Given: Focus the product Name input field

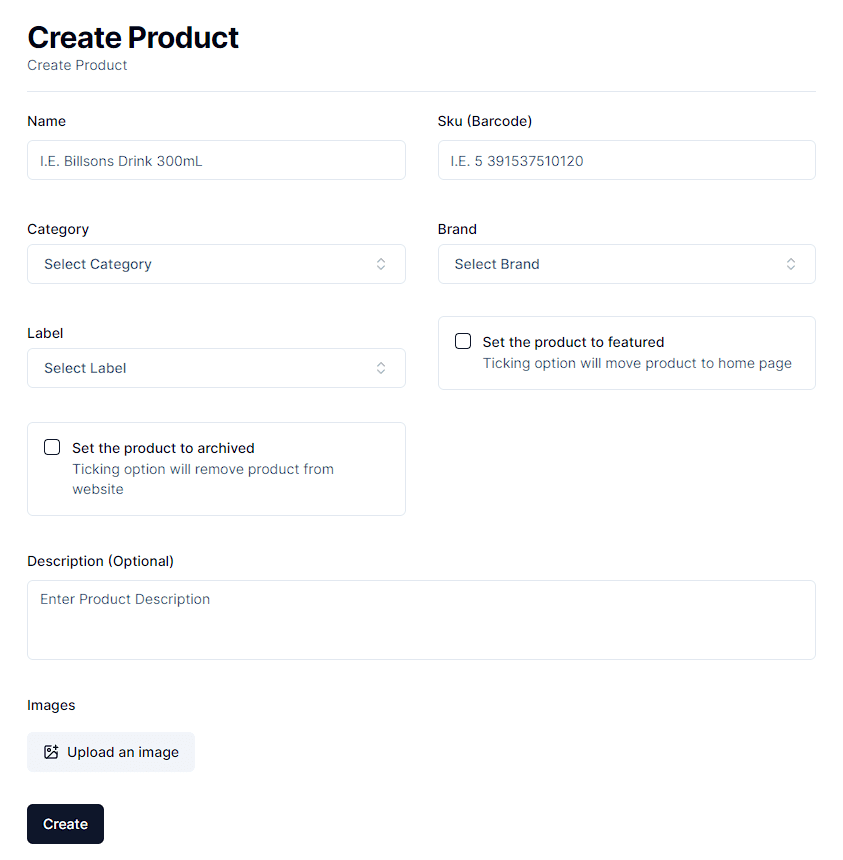Looking at the screenshot, I should 216,160.
